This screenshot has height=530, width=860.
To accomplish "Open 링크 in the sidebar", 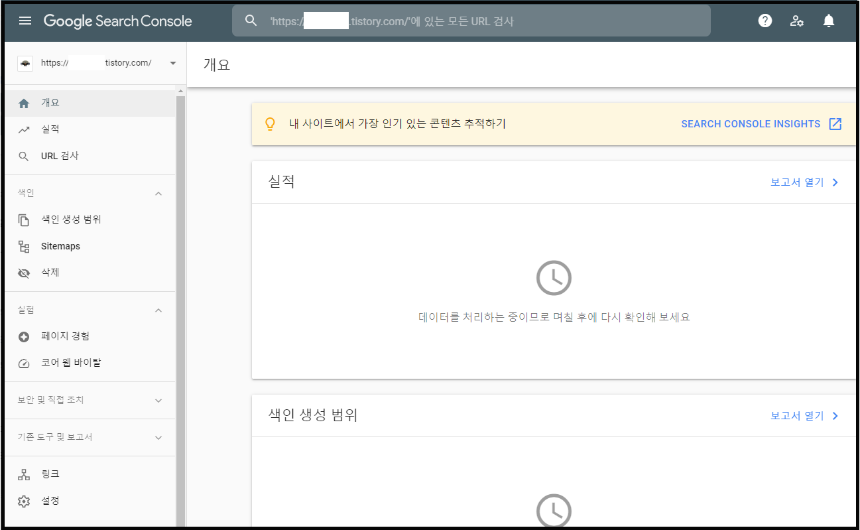I will click(x=90, y=474).
